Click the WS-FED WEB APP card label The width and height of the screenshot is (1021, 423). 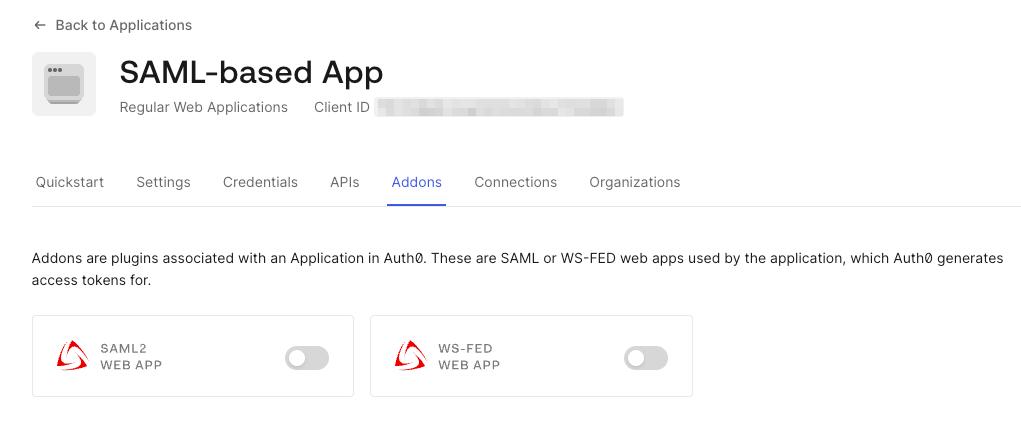(469, 357)
